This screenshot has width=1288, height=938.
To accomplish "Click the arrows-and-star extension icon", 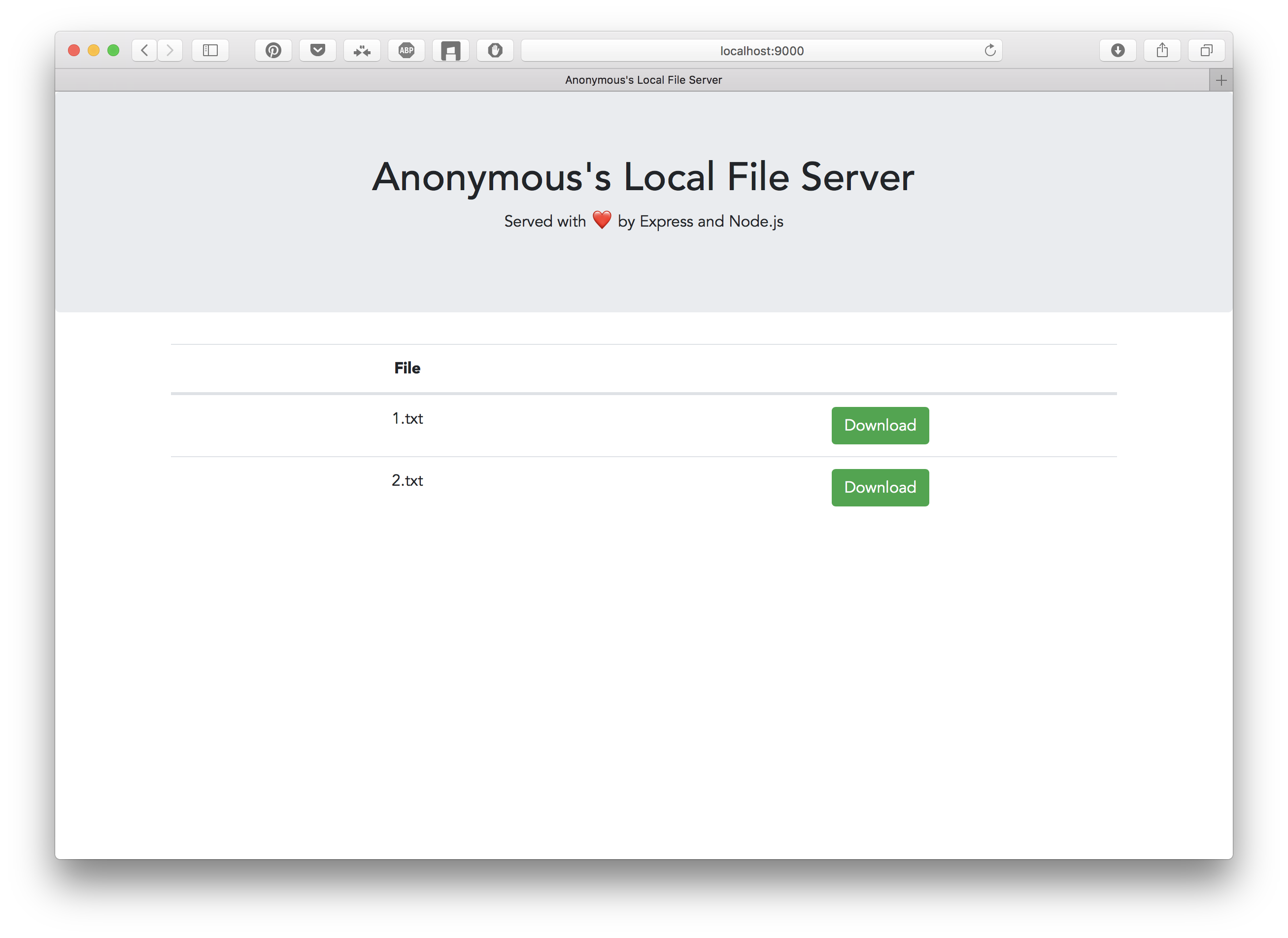I will [x=362, y=51].
